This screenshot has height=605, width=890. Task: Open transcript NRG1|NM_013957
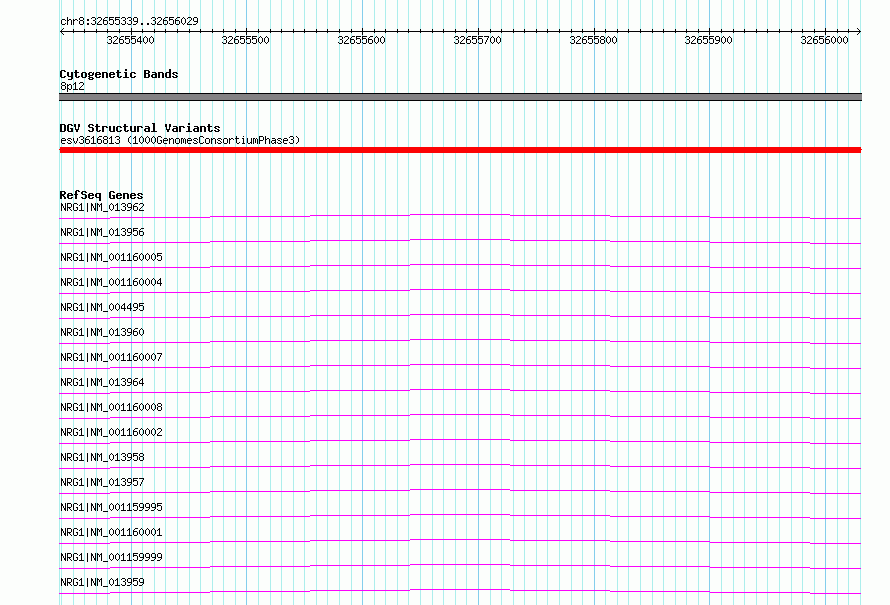(x=102, y=482)
